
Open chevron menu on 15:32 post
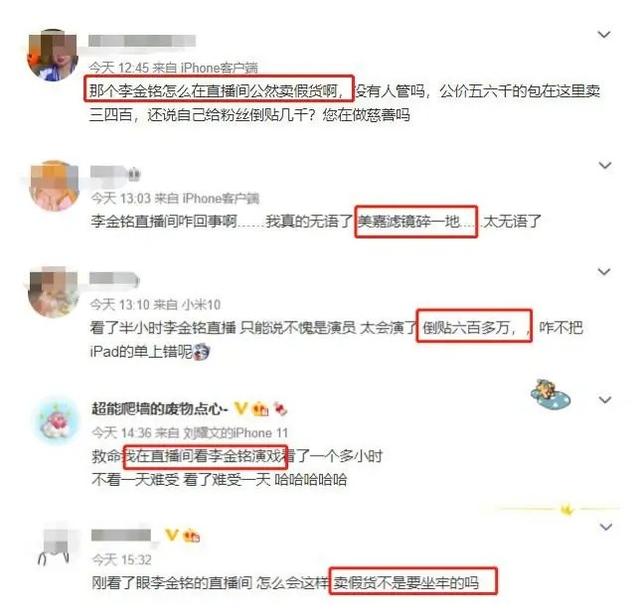point(605,527)
